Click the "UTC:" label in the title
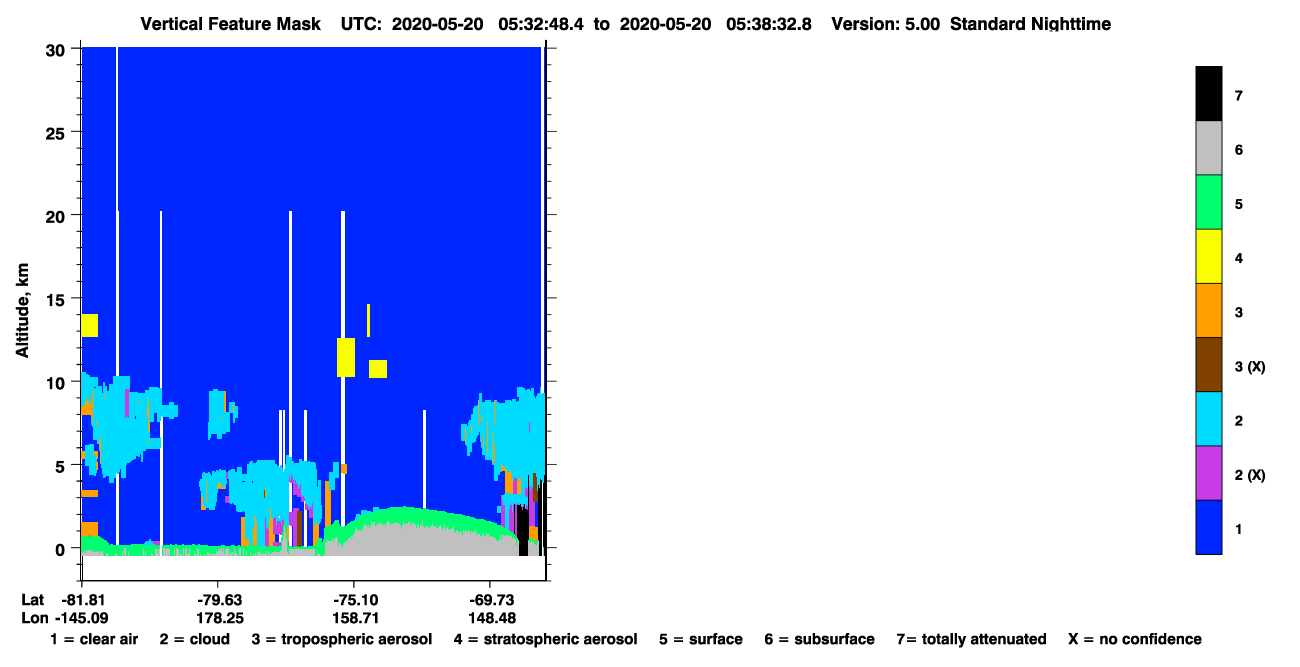This screenshot has width=1300, height=667. (x=362, y=24)
